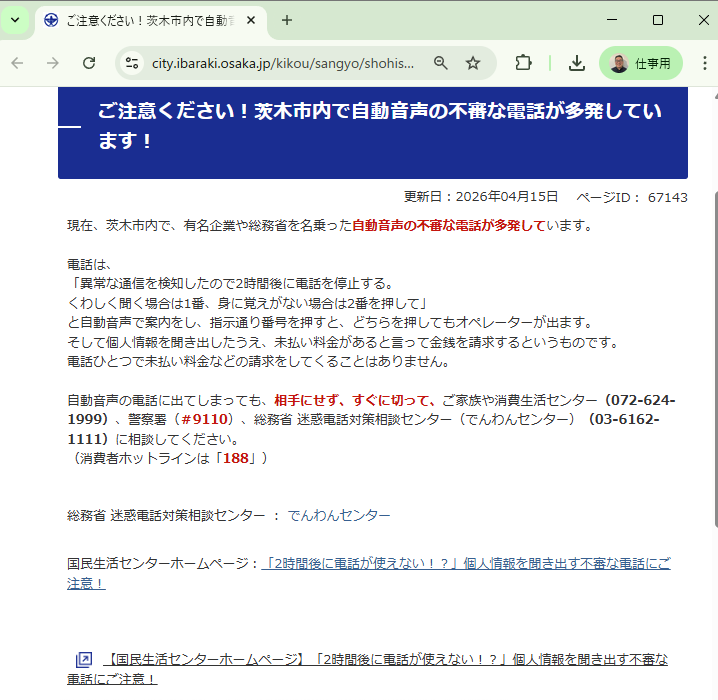Click the police number #9110
This screenshot has width=718, height=700.
(x=204, y=419)
